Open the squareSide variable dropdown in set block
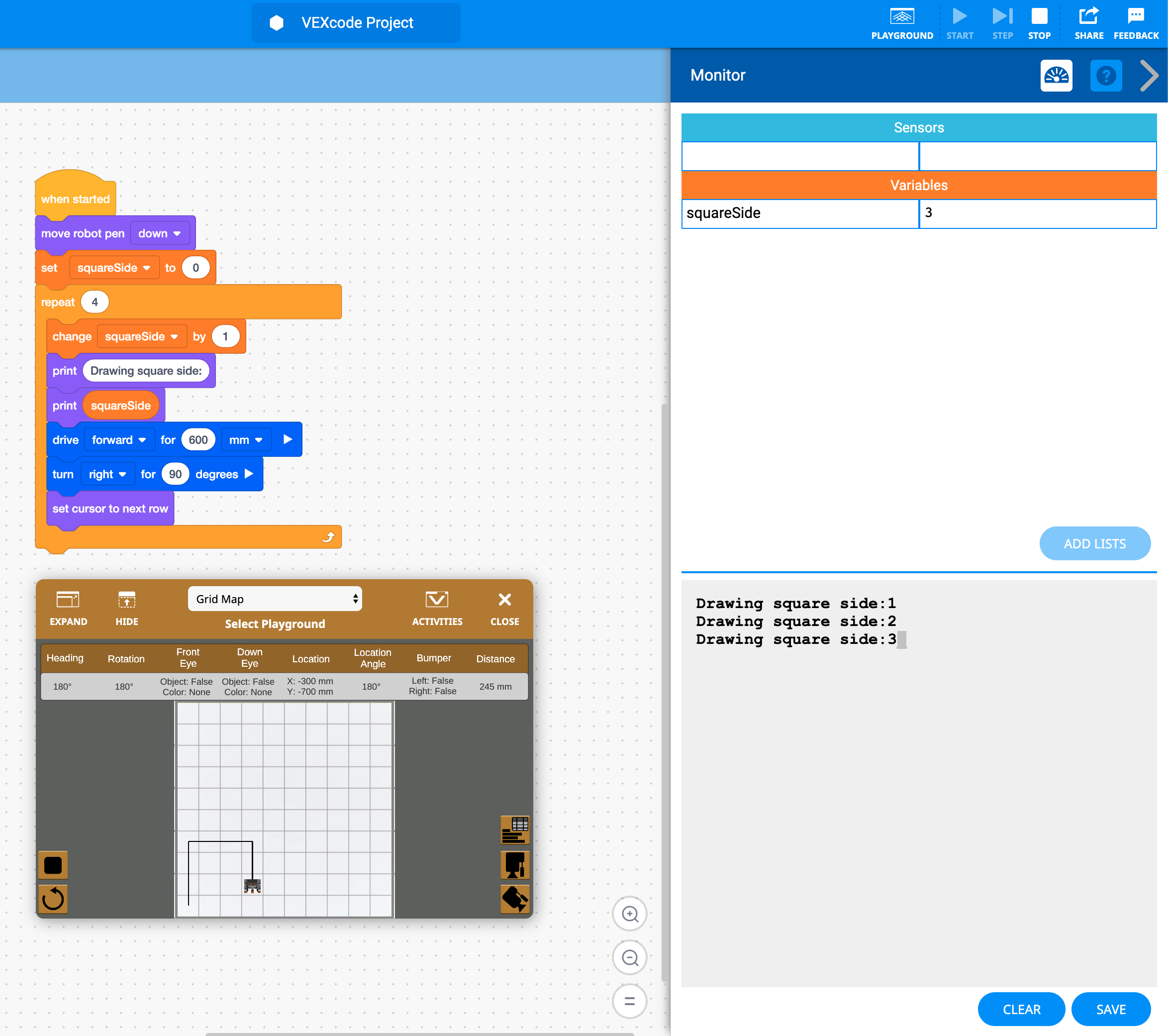The image size is (1168, 1036). point(114,268)
